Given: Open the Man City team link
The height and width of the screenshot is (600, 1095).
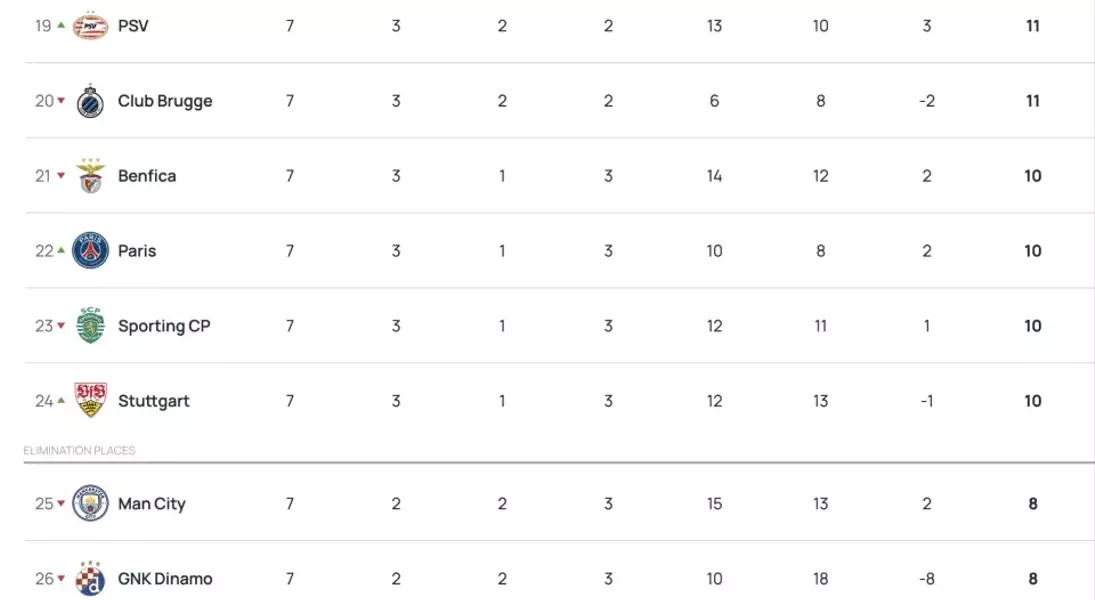Looking at the screenshot, I should [x=152, y=504].
